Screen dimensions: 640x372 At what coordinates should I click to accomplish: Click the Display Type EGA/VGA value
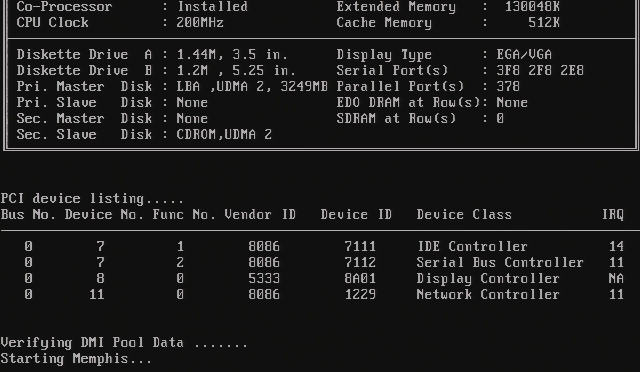(524, 54)
